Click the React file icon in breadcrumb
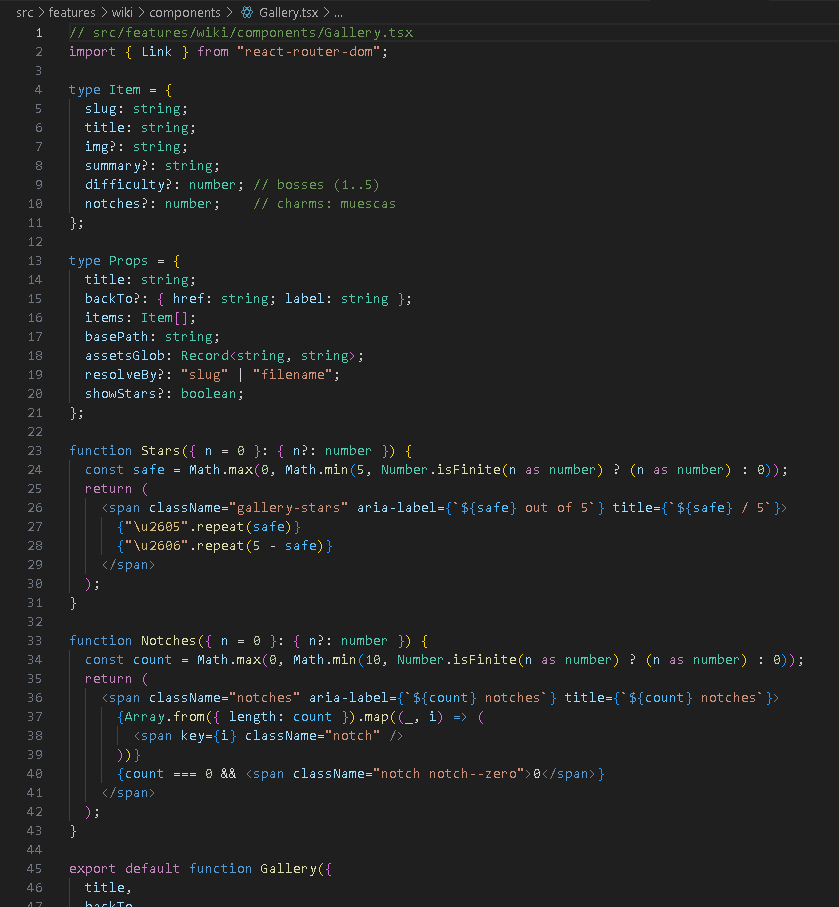The width and height of the screenshot is (839, 907). 246,13
